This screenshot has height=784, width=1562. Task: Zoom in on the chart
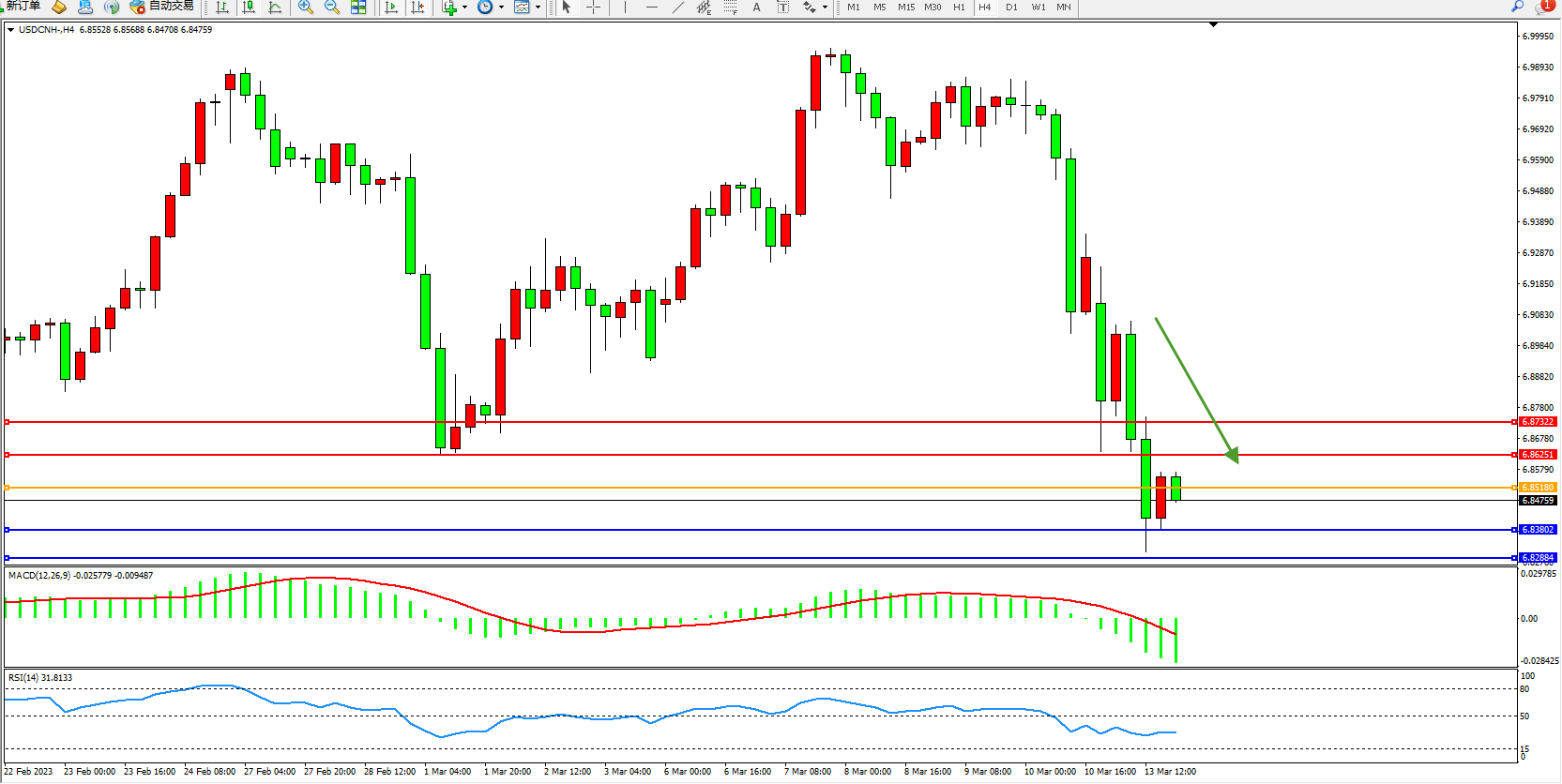(306, 8)
